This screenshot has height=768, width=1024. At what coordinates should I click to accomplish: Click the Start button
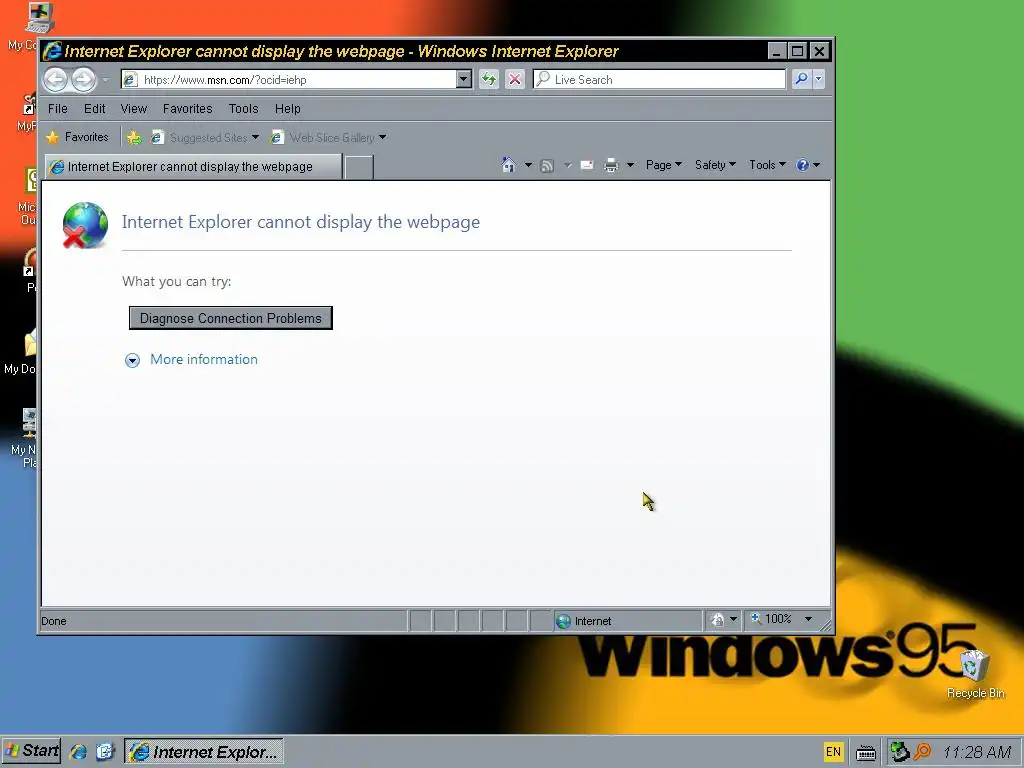31,751
